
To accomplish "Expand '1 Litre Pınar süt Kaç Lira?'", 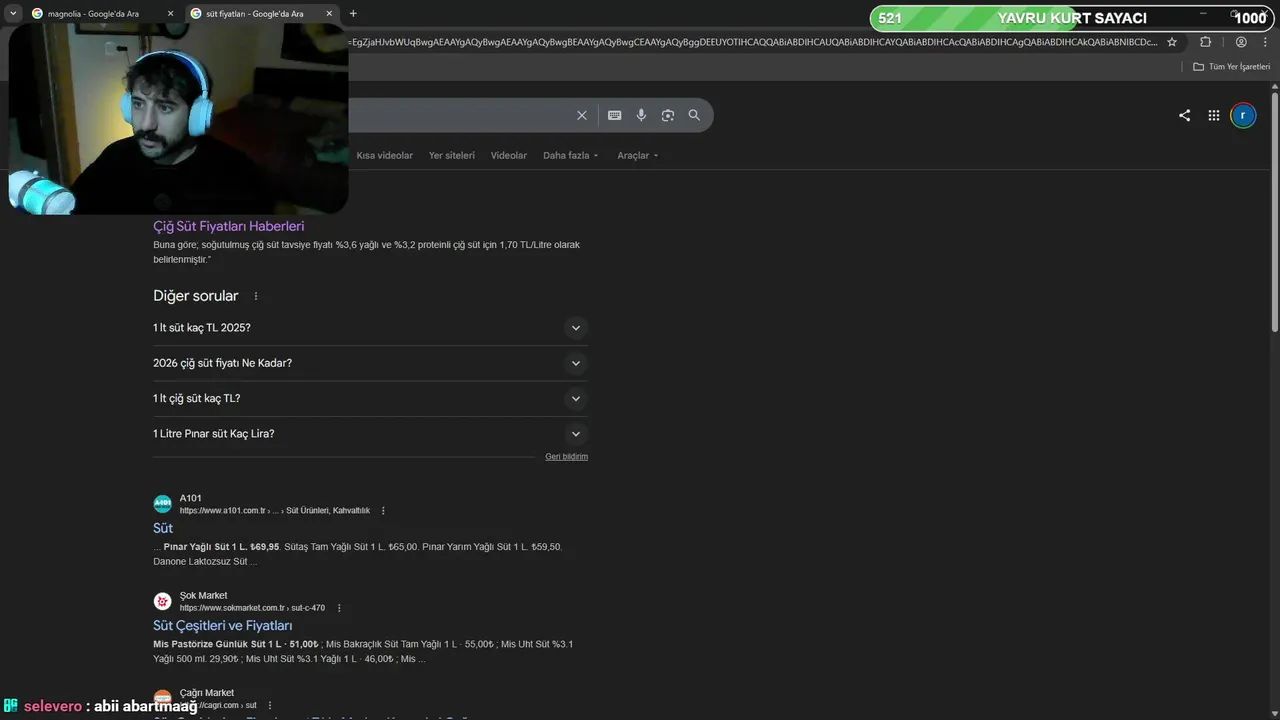I will [370, 434].
